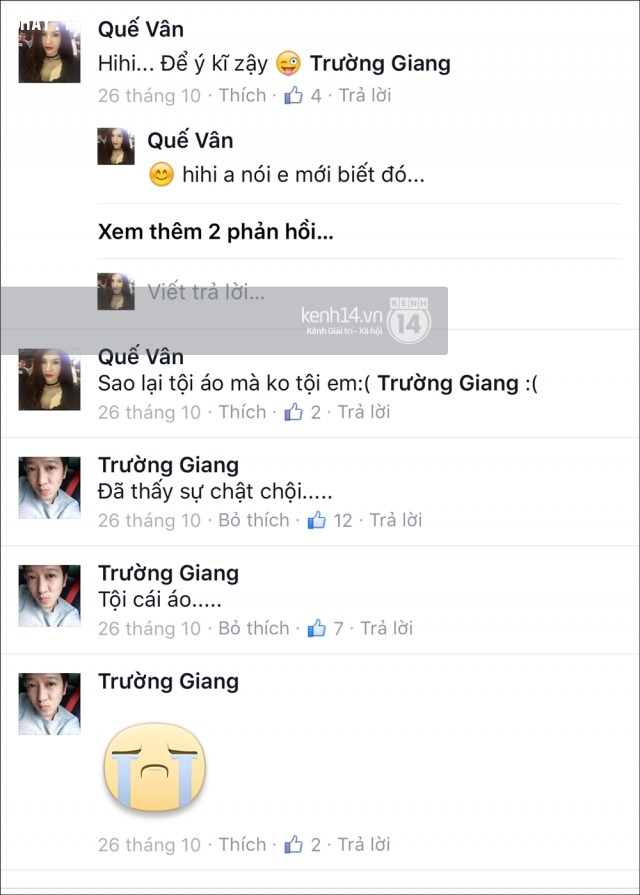Expand 'Xem thêm 2 phản hồi...' replies
Viewport: 640px width, 895px height.
pos(216,232)
